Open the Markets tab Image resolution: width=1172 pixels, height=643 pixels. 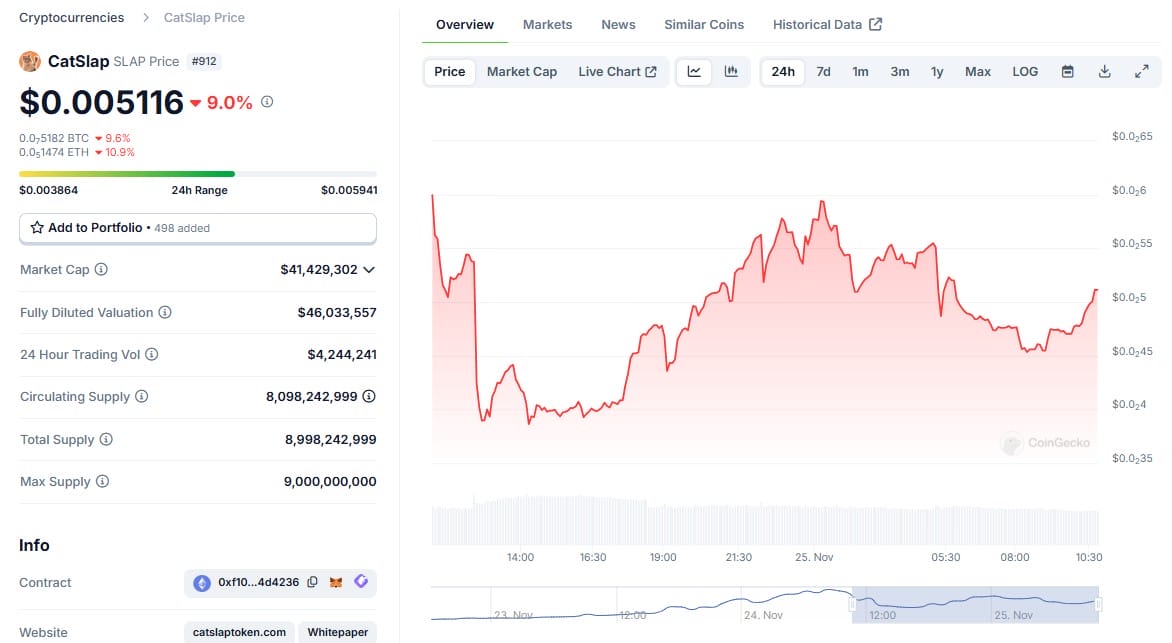547,24
